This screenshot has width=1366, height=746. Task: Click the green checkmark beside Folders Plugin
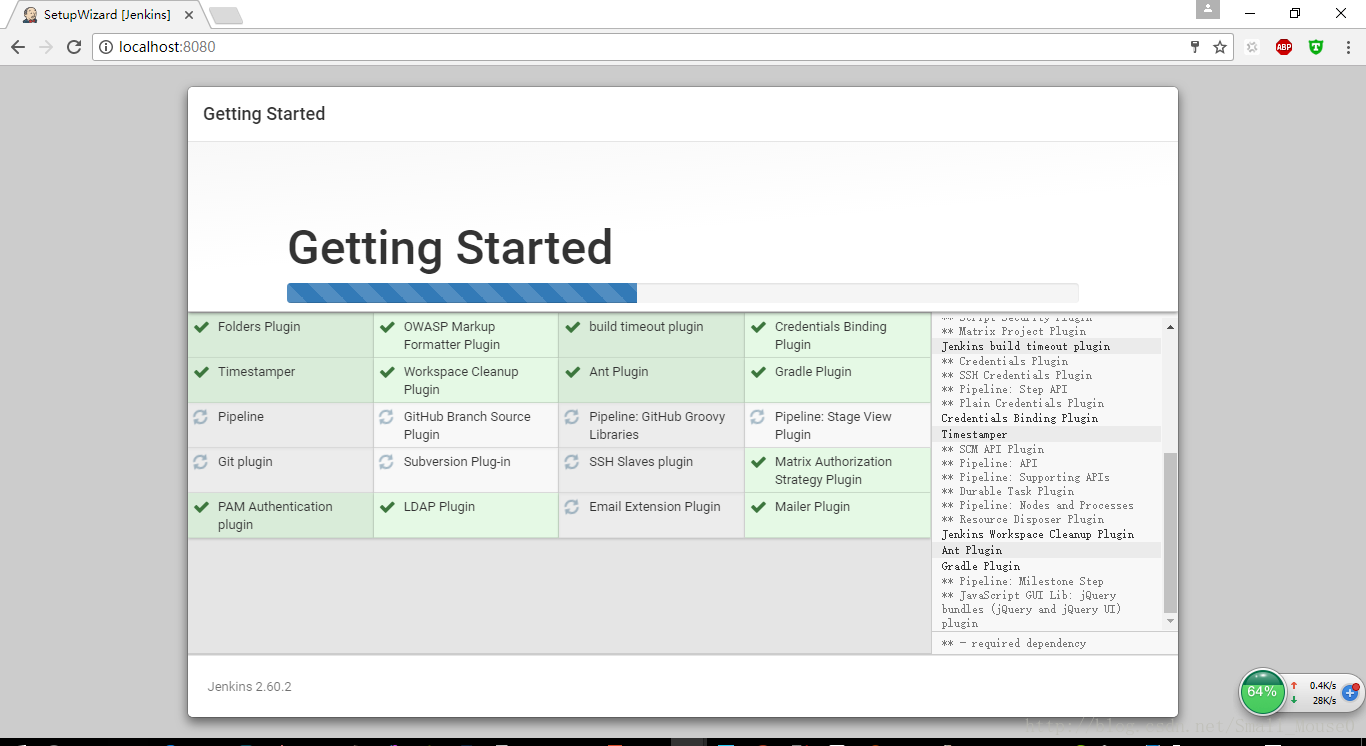[201, 327]
